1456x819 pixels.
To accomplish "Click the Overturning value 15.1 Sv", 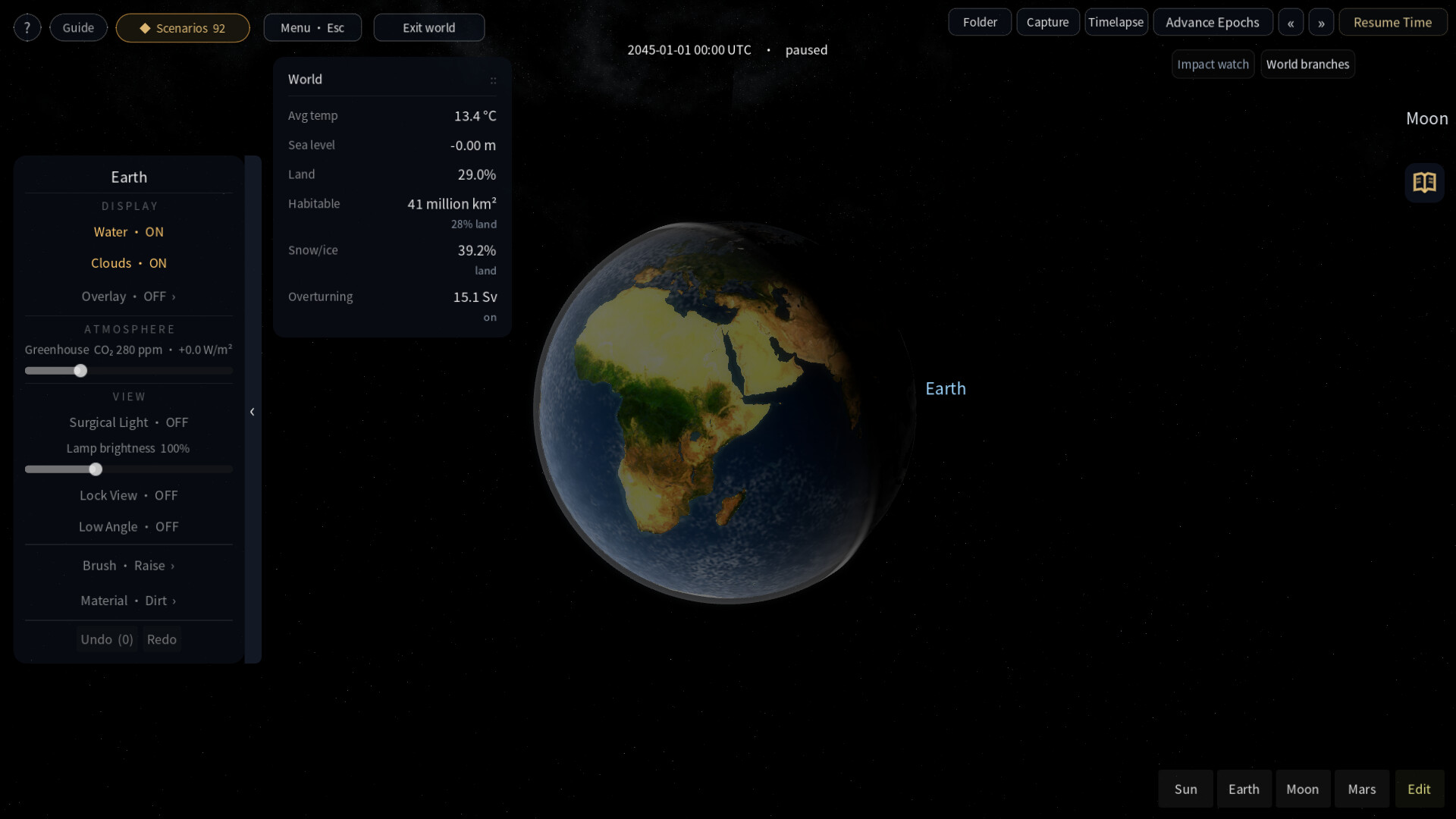I will coord(475,297).
